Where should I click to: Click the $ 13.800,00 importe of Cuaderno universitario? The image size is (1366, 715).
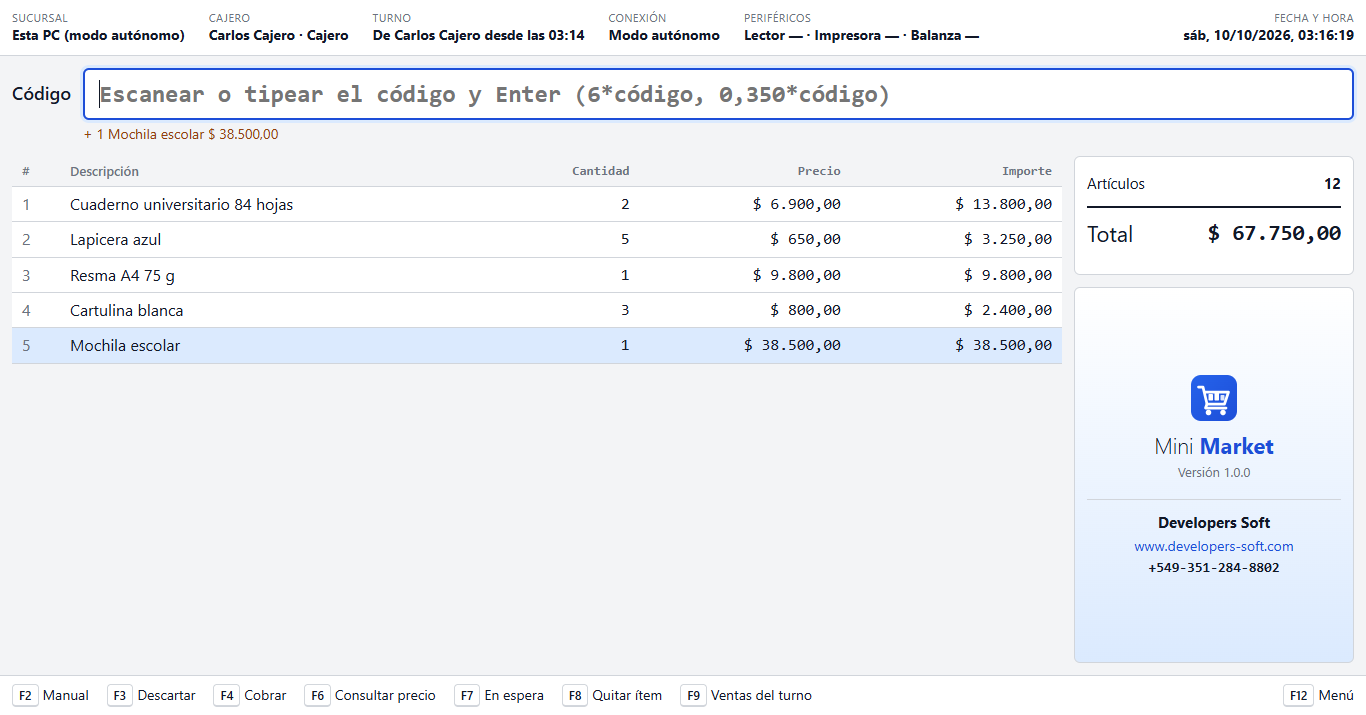[1003, 204]
